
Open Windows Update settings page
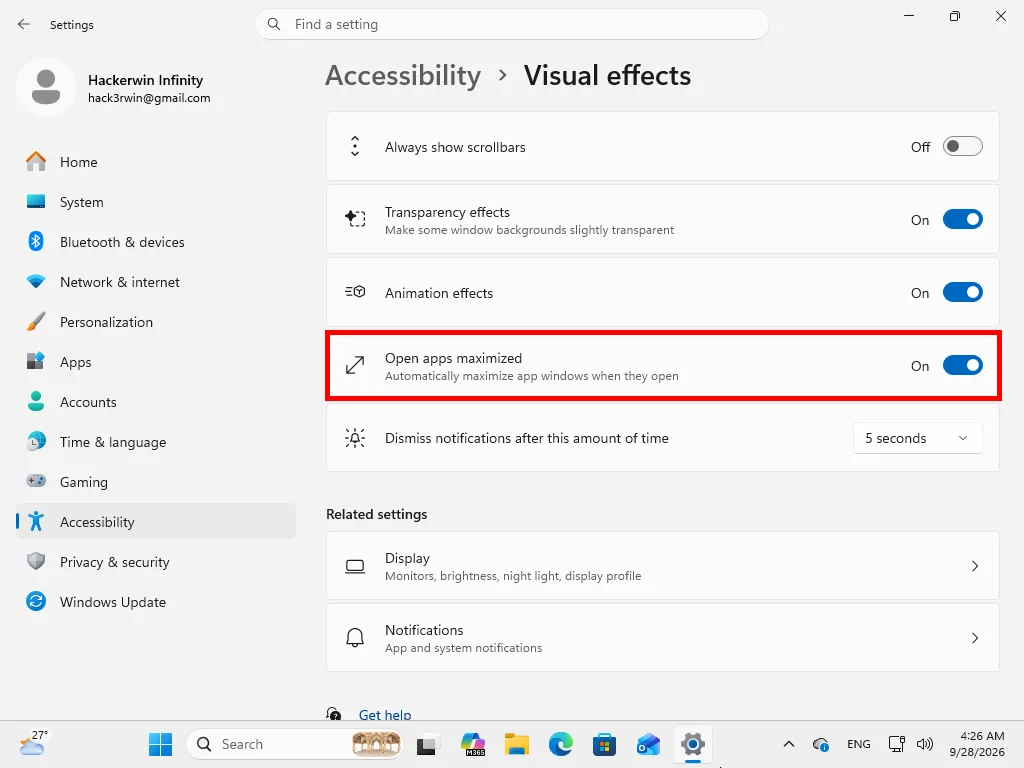155,601
